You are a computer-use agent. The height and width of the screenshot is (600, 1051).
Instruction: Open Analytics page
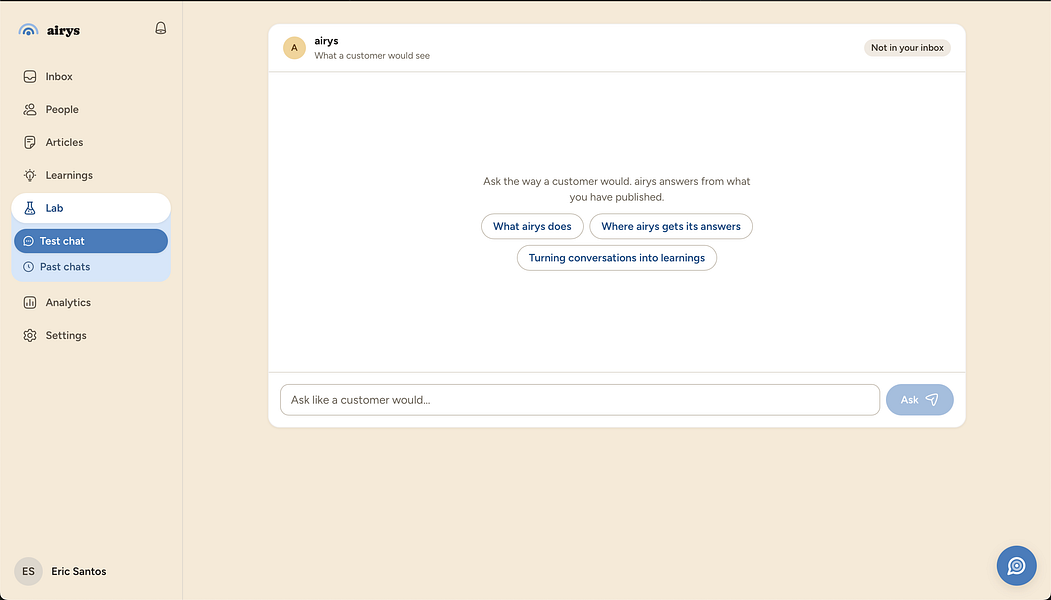(91, 302)
